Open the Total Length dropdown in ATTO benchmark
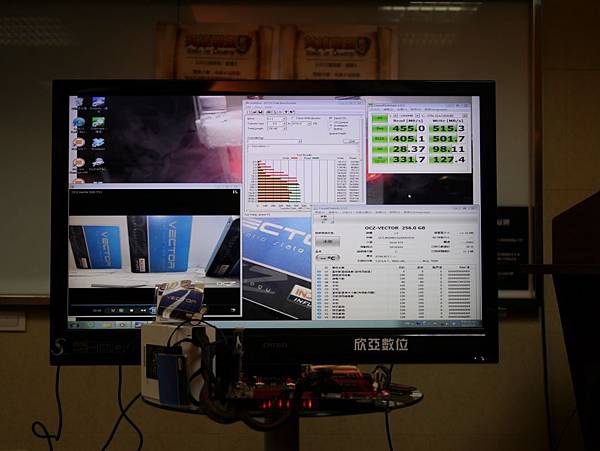Image resolution: width=600 pixels, height=451 pixels. point(277,129)
